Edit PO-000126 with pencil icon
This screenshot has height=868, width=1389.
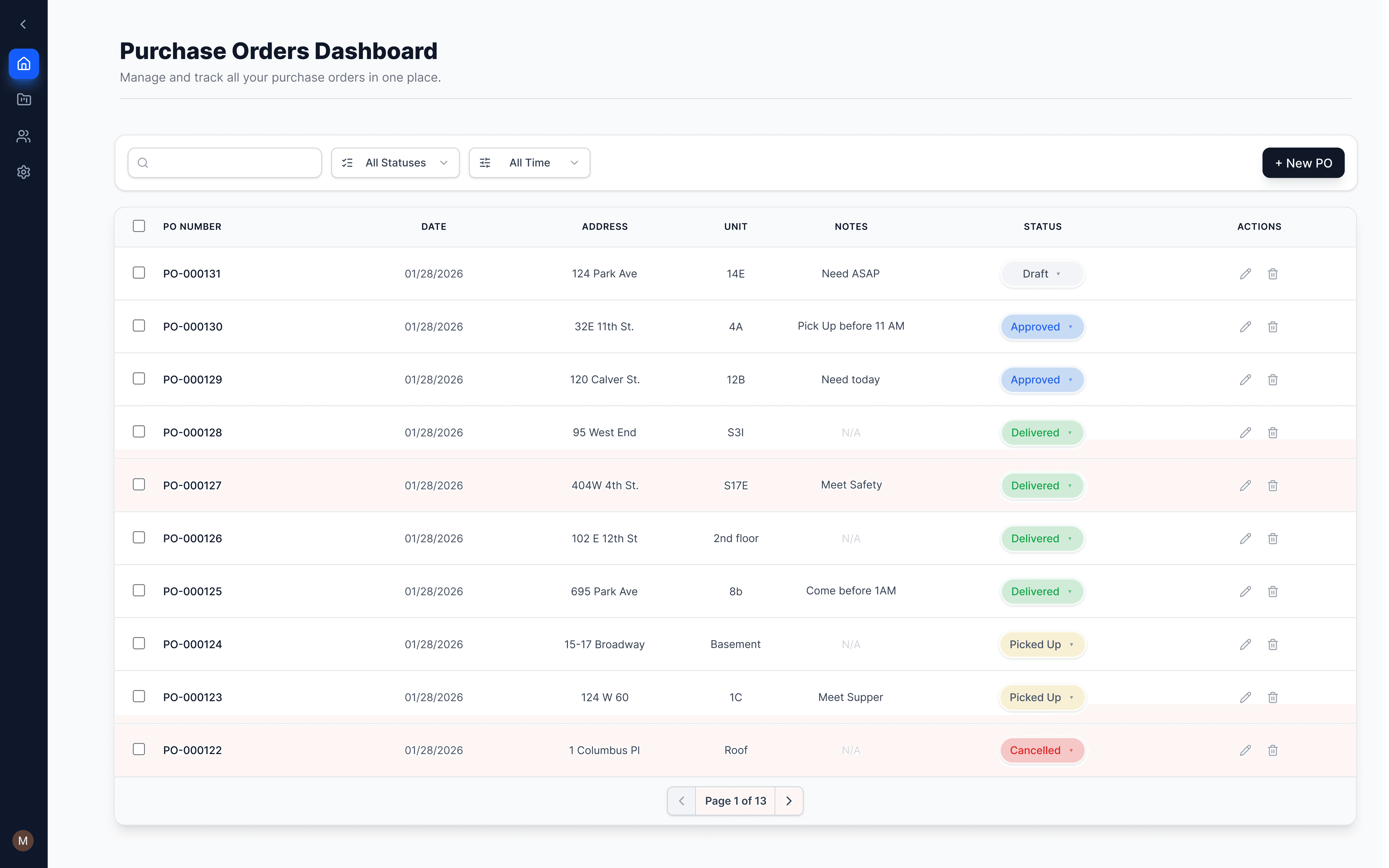pyautogui.click(x=1245, y=539)
